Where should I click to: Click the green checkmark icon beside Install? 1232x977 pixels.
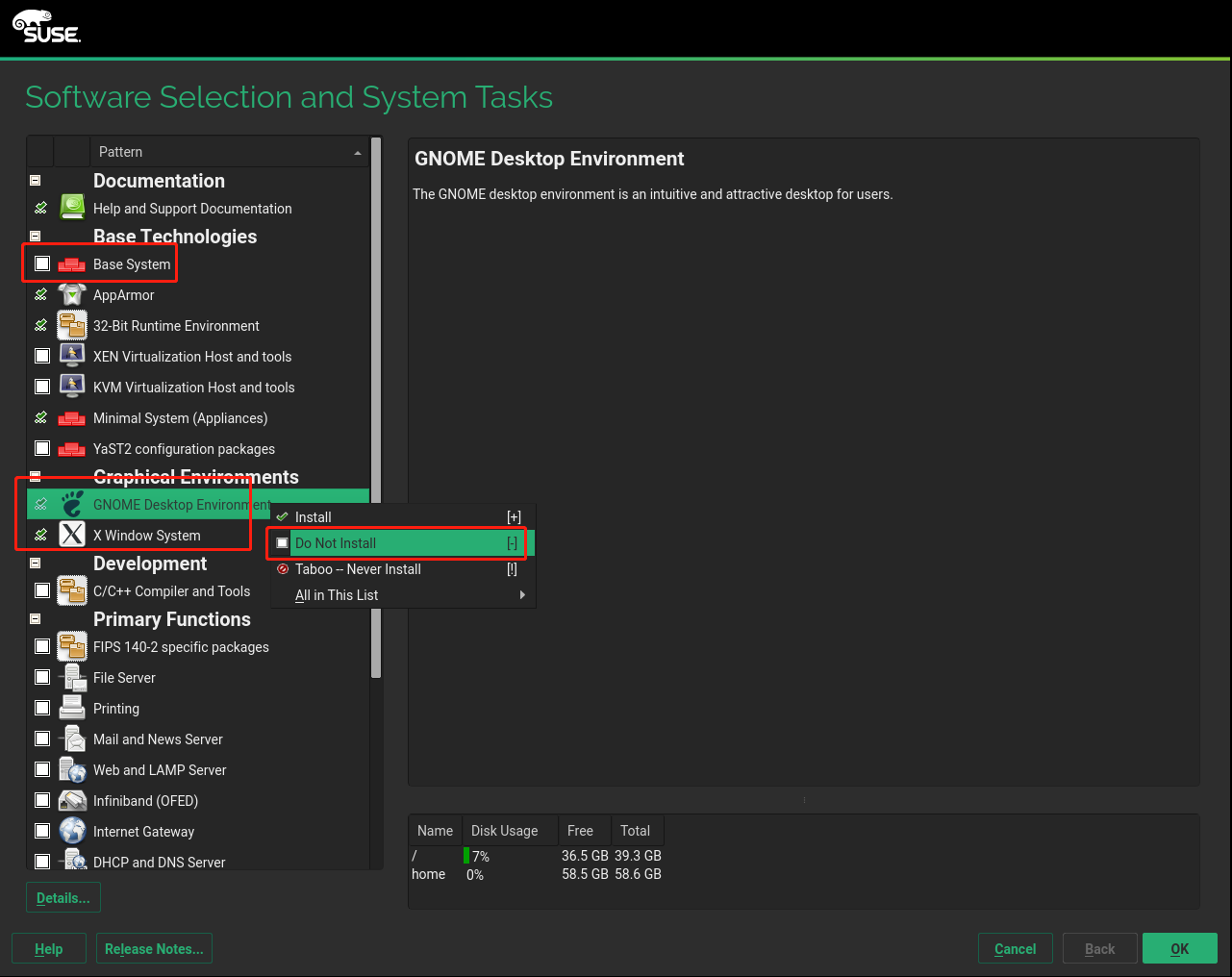(x=282, y=516)
